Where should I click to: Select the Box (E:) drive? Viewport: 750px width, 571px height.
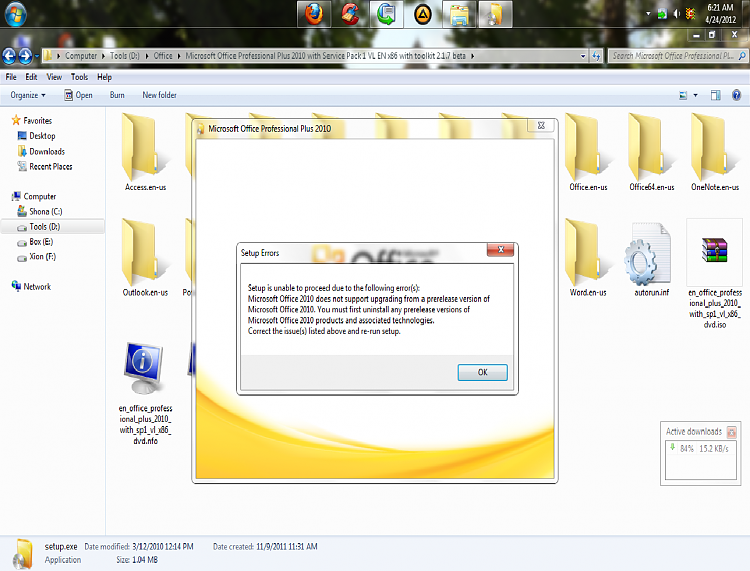(x=35, y=242)
